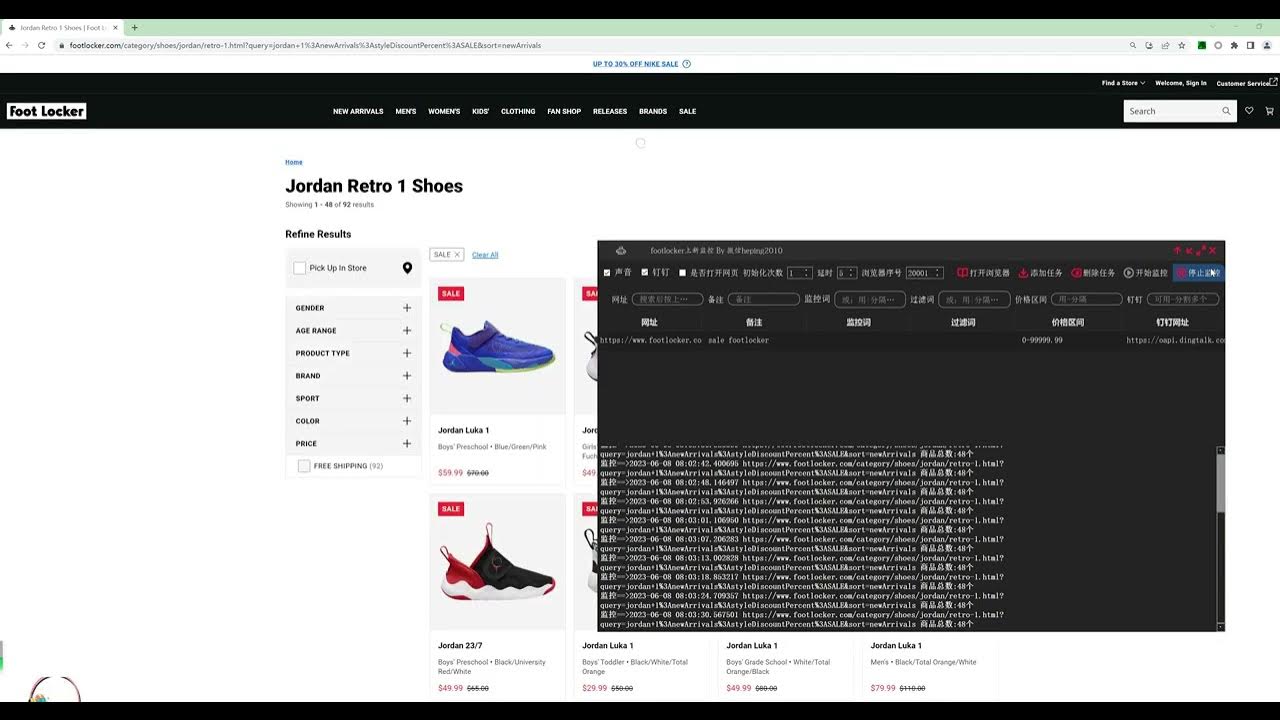
Task: Open the RELEASES menu
Action: (x=610, y=111)
